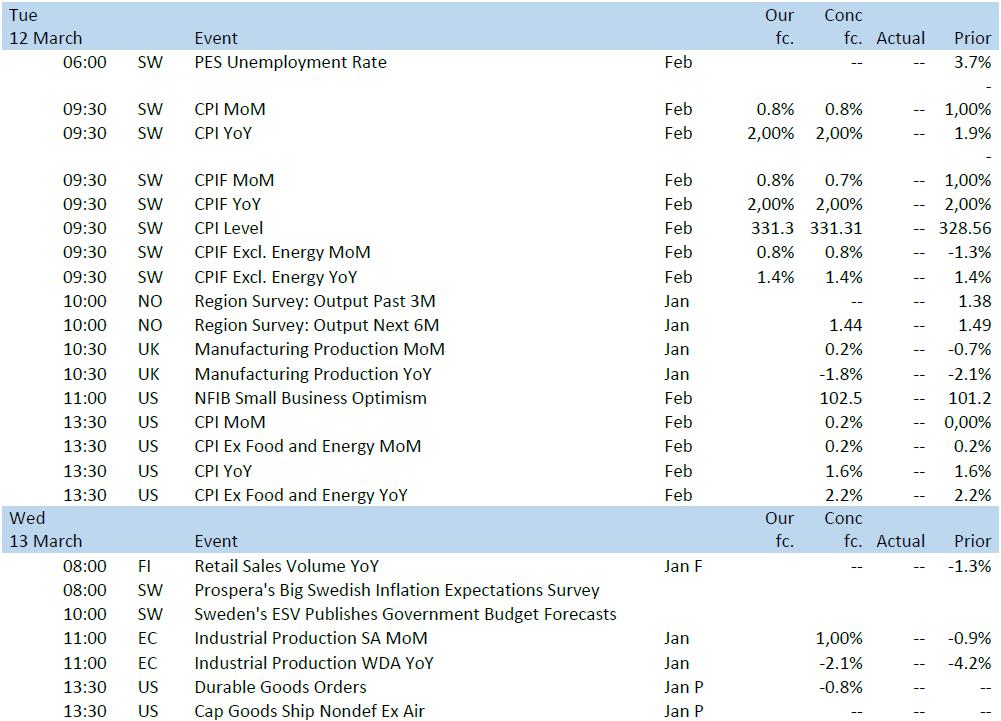Select Industrial Production SA MoM event
Screen dimensions: 1001x721
[x=311, y=639]
